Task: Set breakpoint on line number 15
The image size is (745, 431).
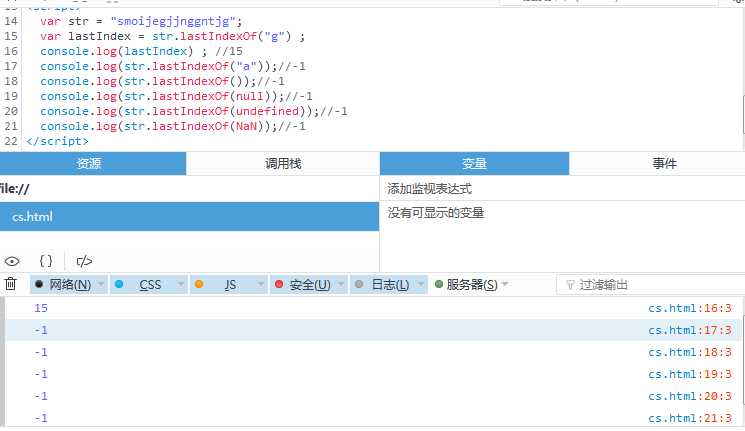Action: coord(11,36)
